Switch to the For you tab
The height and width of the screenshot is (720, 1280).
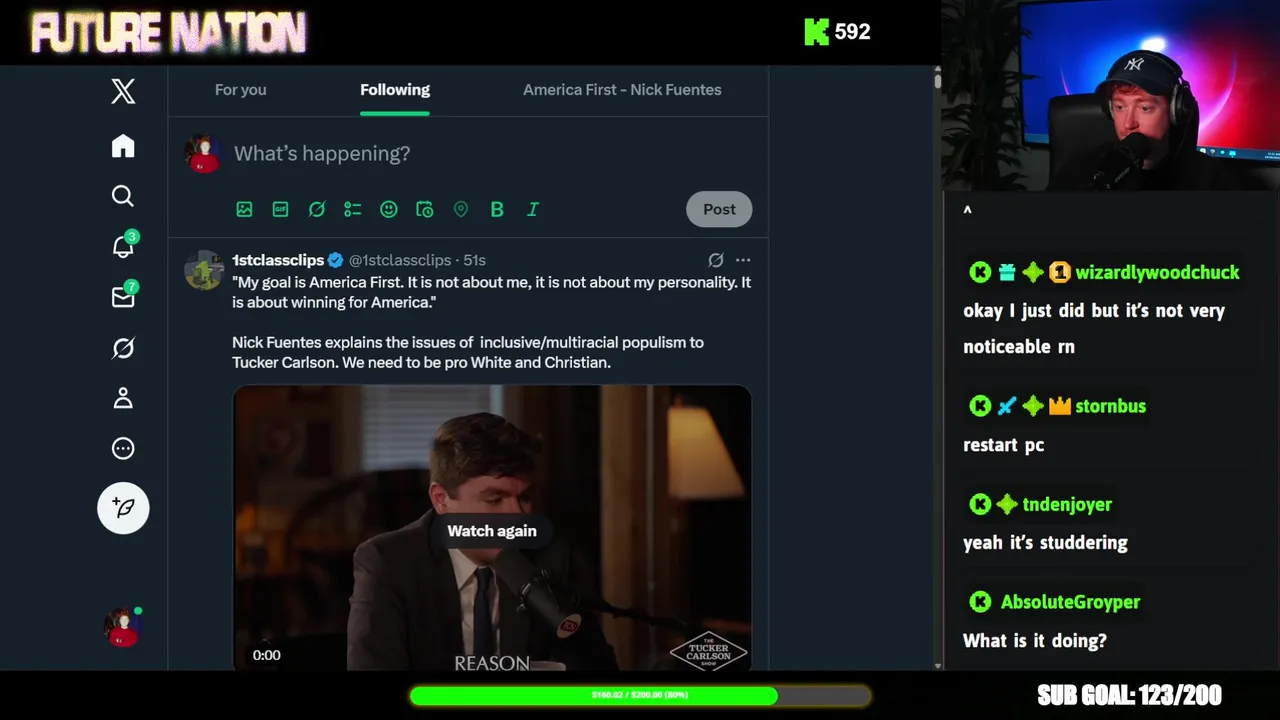[240, 90]
